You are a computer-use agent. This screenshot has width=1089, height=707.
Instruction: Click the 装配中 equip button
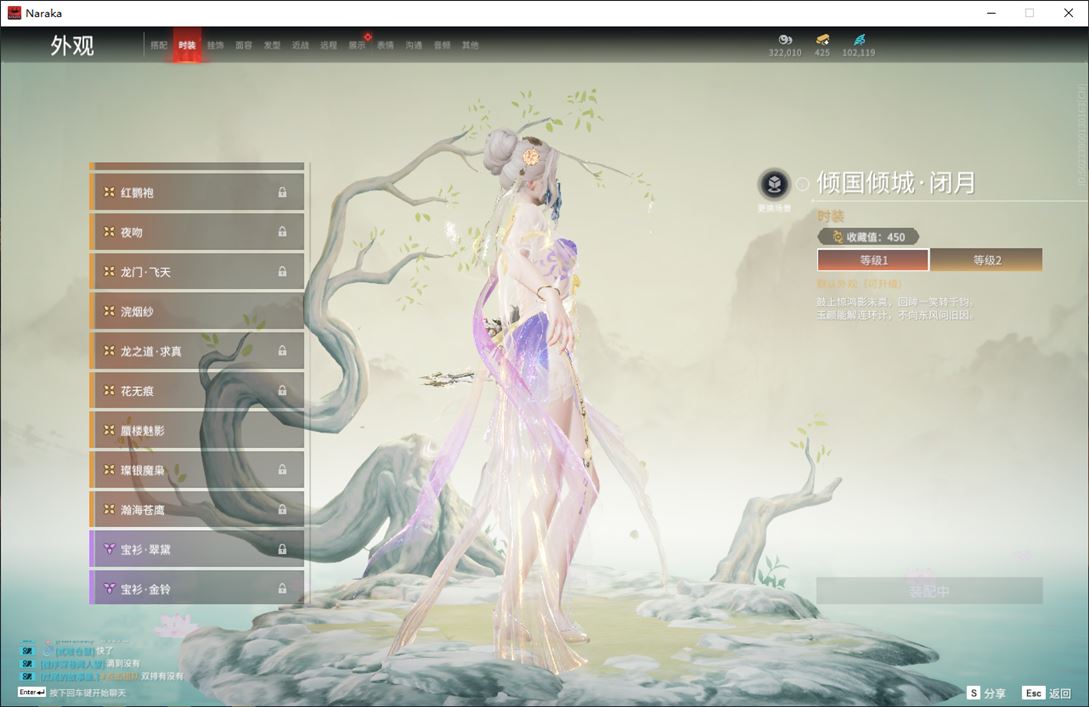(929, 591)
